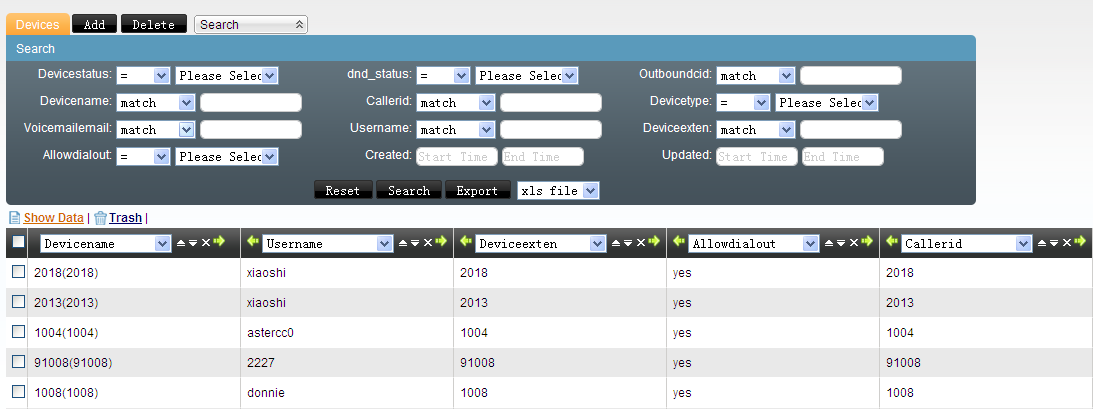Click the Export button
The image size is (1093, 409).
coord(477,190)
